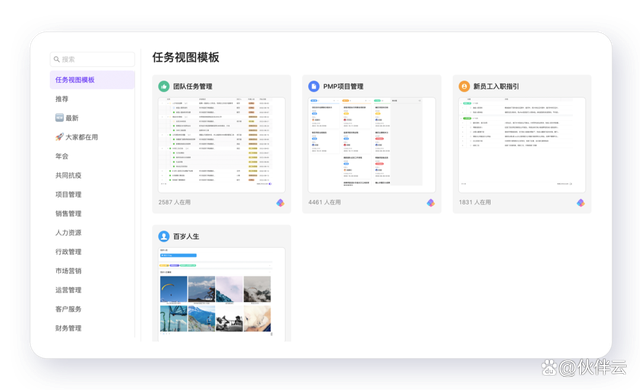Open the PMP项目管理 template title
Screen dimensions: 640x390
coord(343,86)
